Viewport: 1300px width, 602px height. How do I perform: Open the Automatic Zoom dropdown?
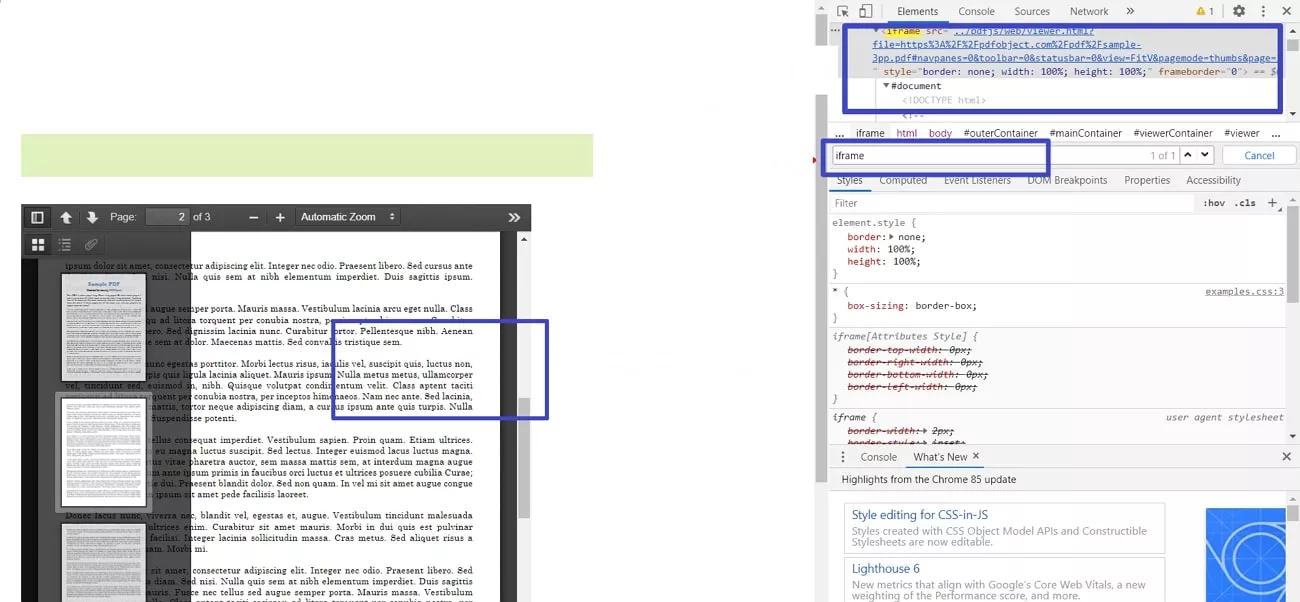(x=347, y=217)
